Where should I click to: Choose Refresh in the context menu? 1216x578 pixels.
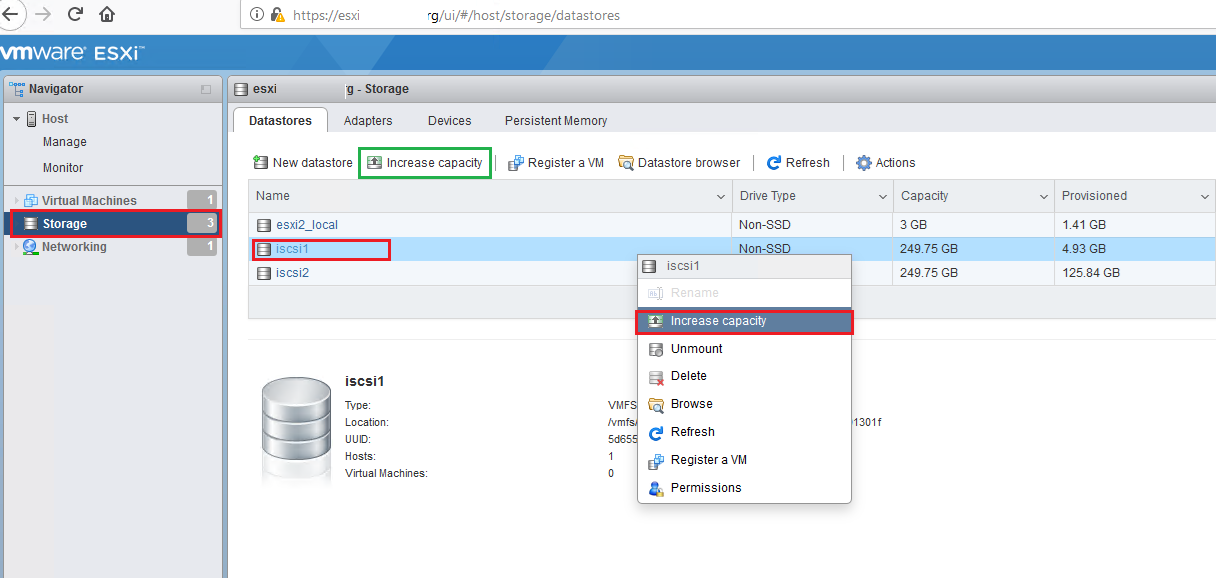[x=744, y=432]
